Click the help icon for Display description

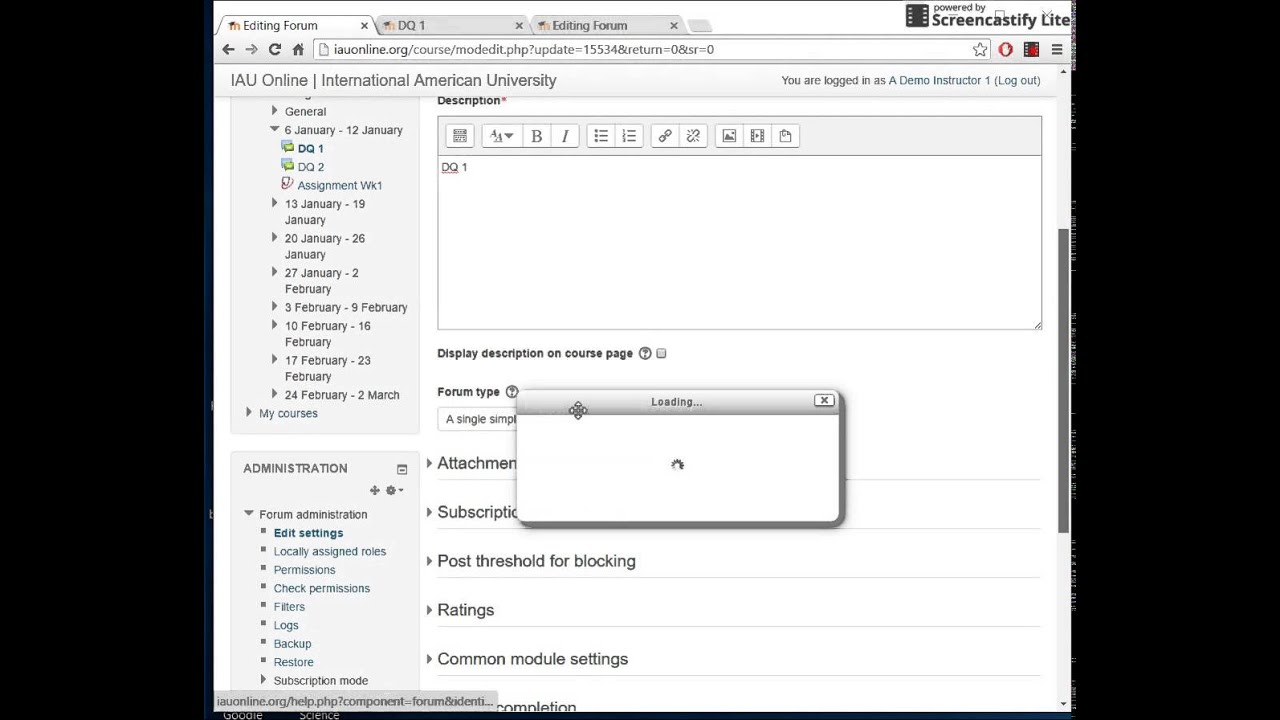coord(645,353)
